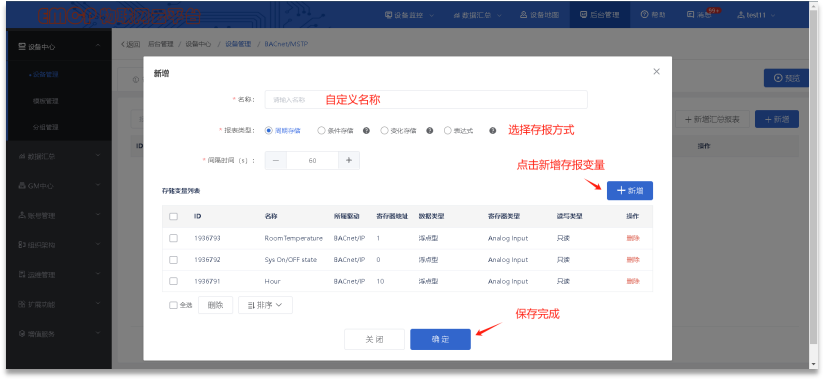The image size is (824, 380).
Task: Click ID cell 1936791
Action: coord(207,281)
